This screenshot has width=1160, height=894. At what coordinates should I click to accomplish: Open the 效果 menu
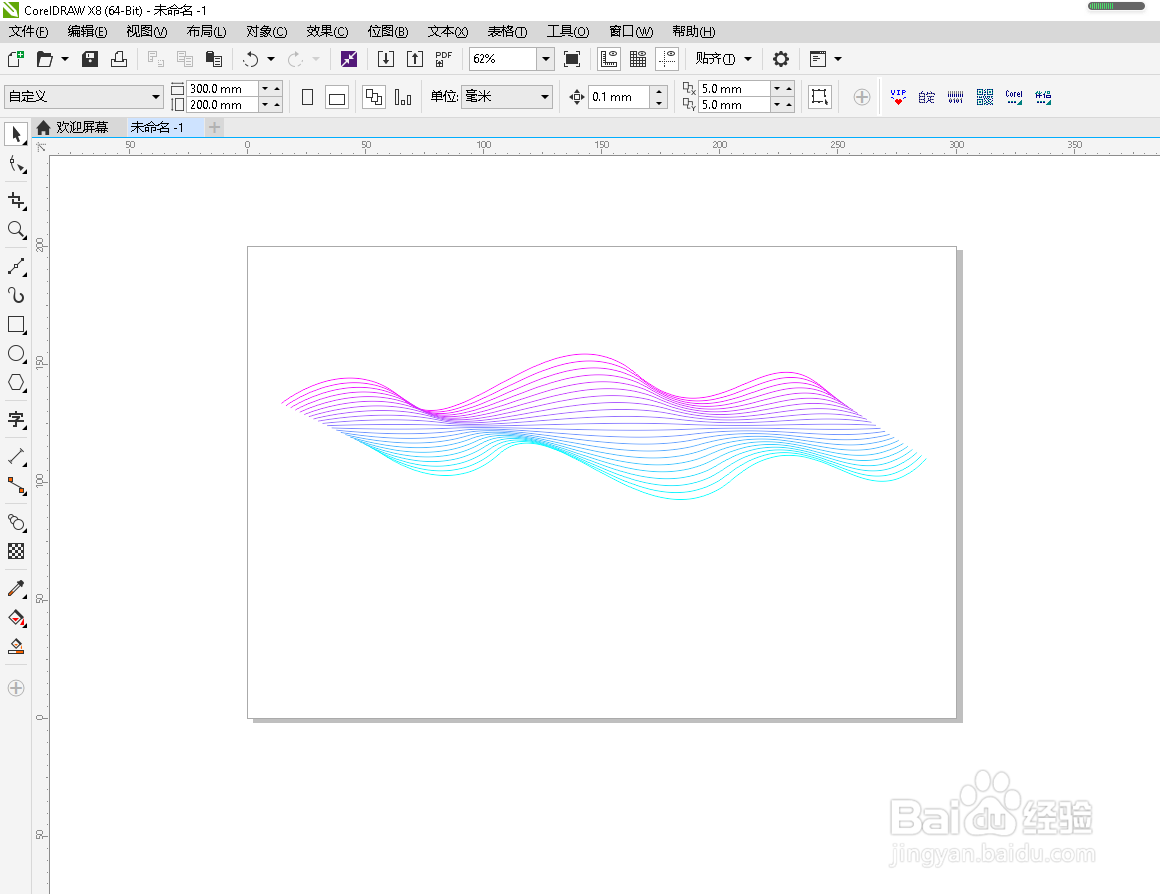click(x=327, y=31)
